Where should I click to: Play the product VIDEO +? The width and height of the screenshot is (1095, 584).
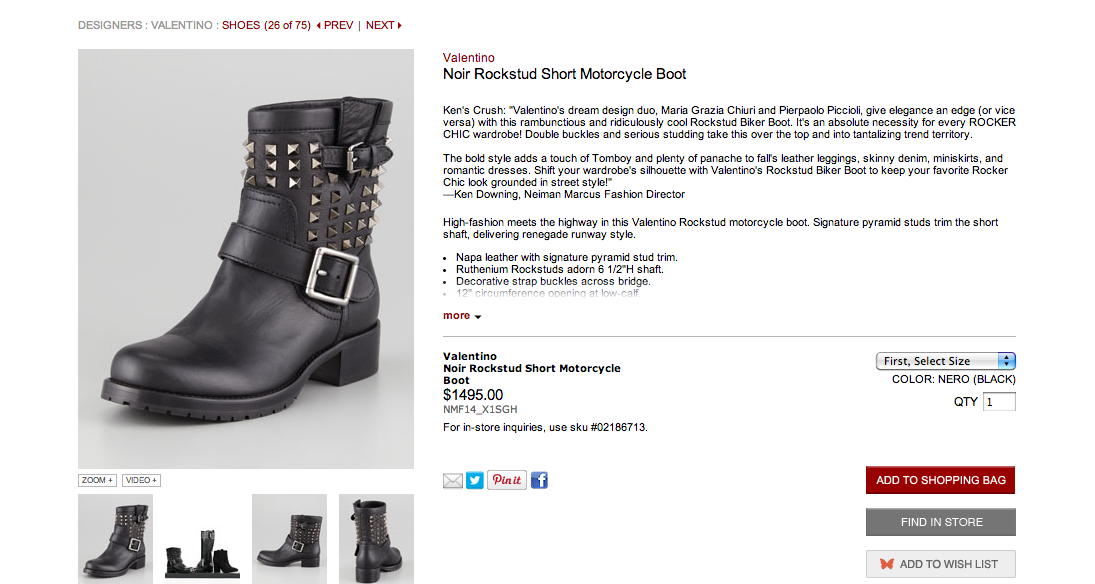(142, 481)
